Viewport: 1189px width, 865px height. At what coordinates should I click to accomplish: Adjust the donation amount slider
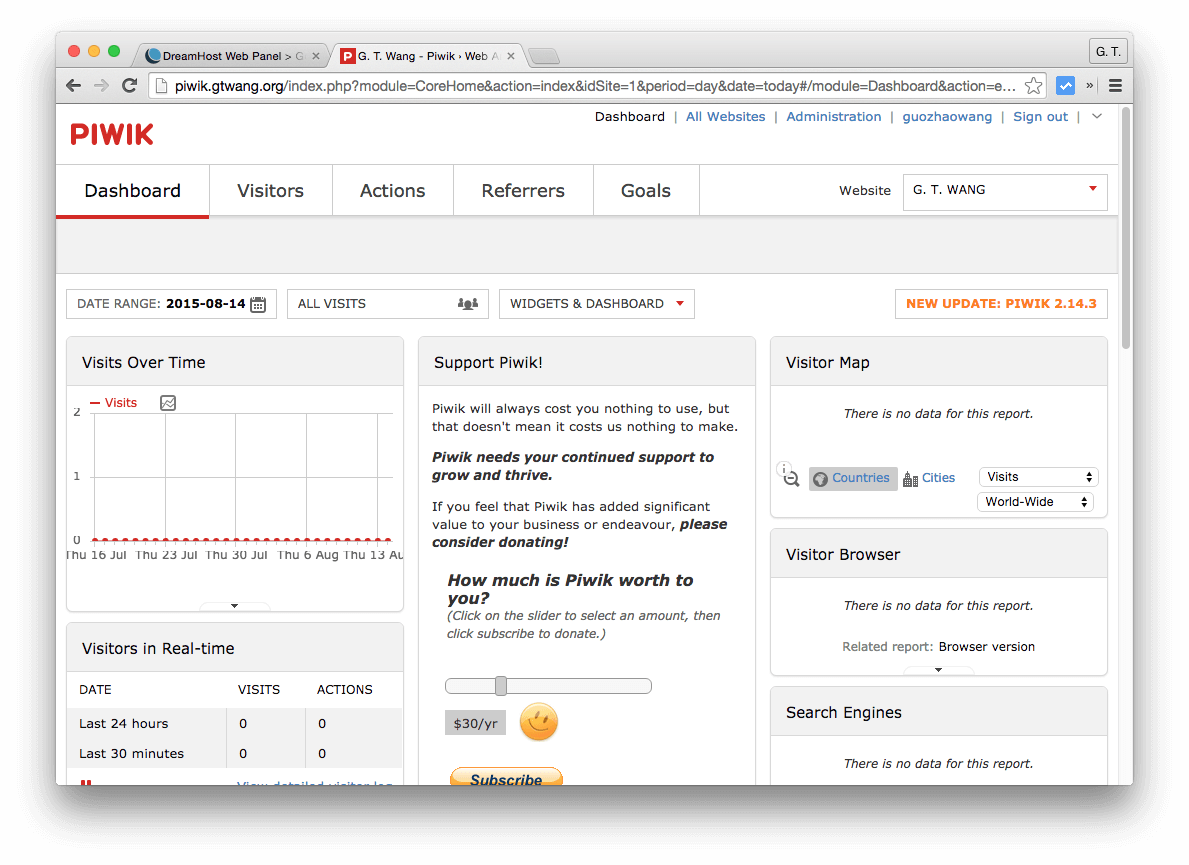pyautogui.click(x=501, y=685)
